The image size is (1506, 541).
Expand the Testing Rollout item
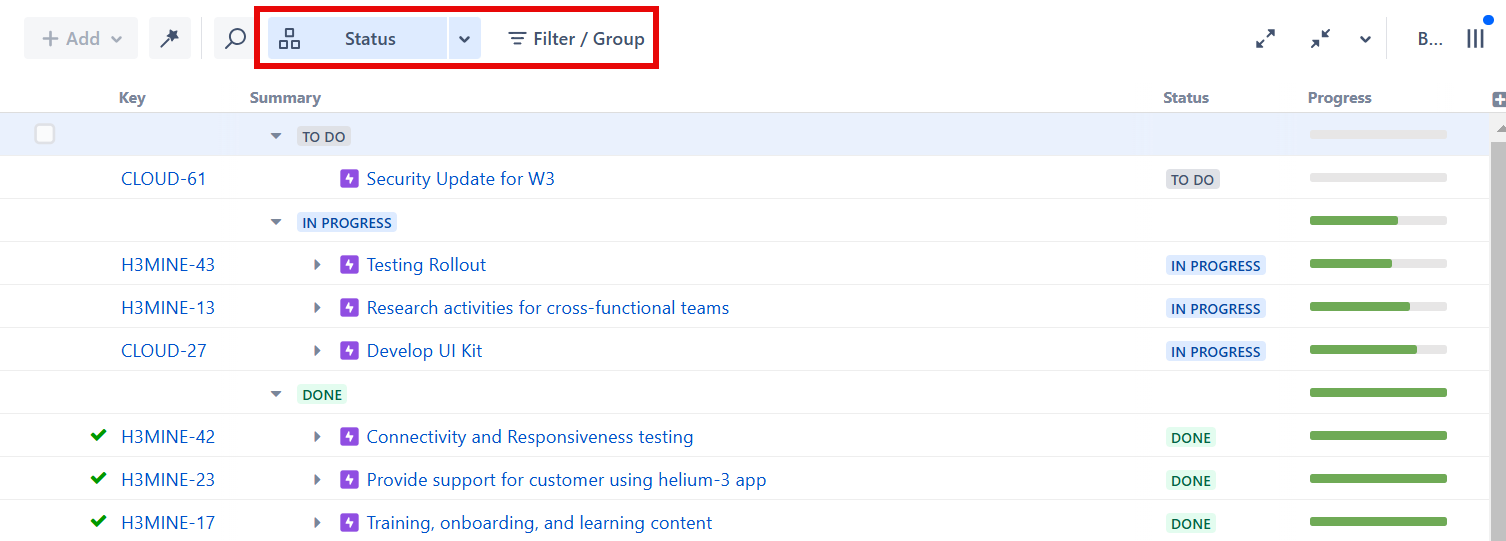pyautogui.click(x=317, y=265)
